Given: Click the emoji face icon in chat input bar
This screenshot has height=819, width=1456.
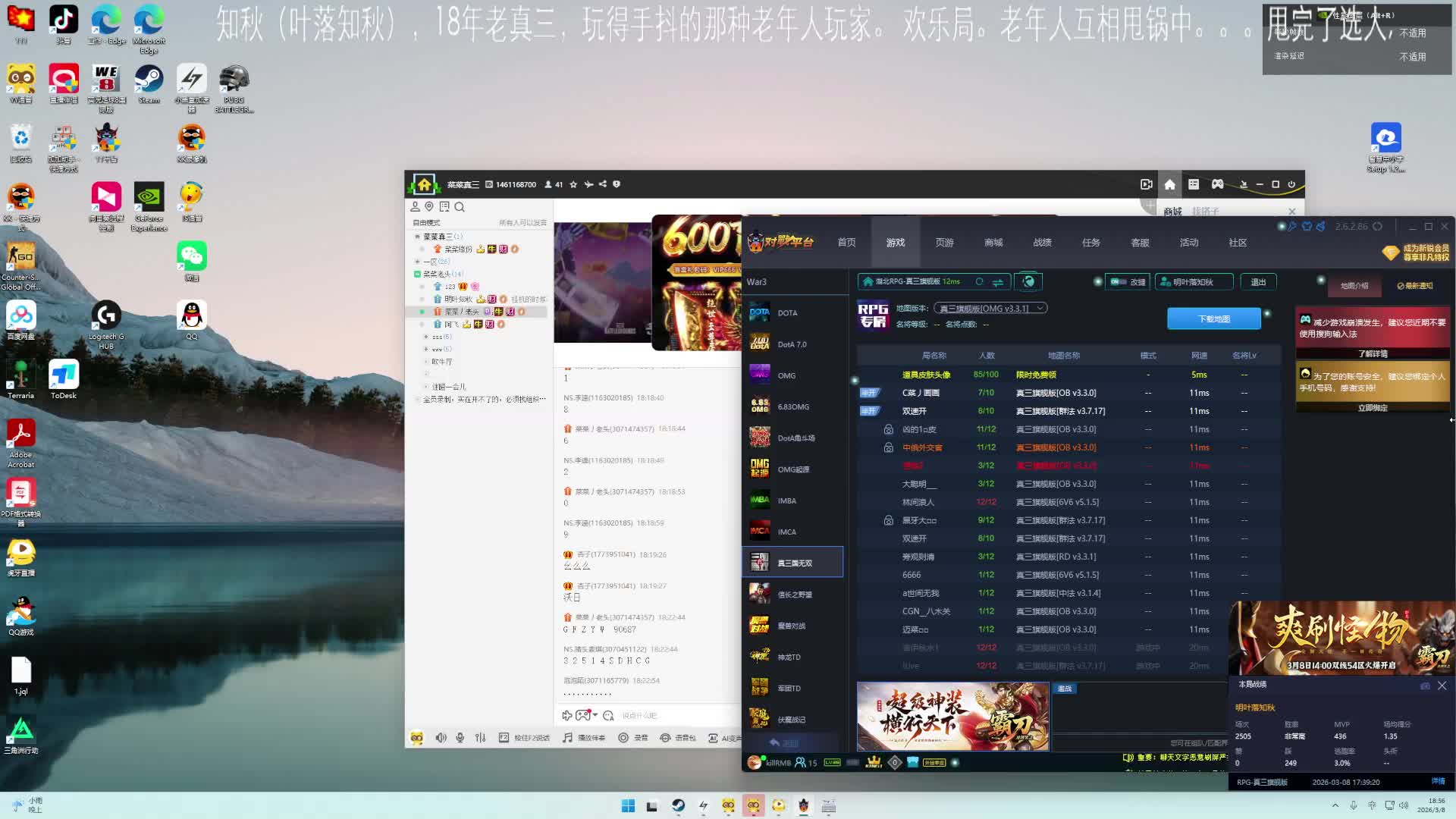Looking at the screenshot, I should click(608, 715).
